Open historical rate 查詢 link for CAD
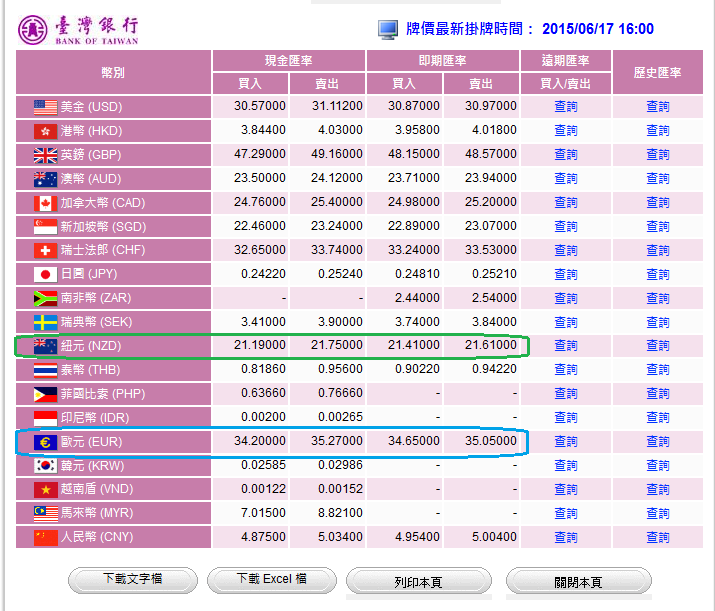This screenshot has height=611, width=715. click(x=658, y=203)
